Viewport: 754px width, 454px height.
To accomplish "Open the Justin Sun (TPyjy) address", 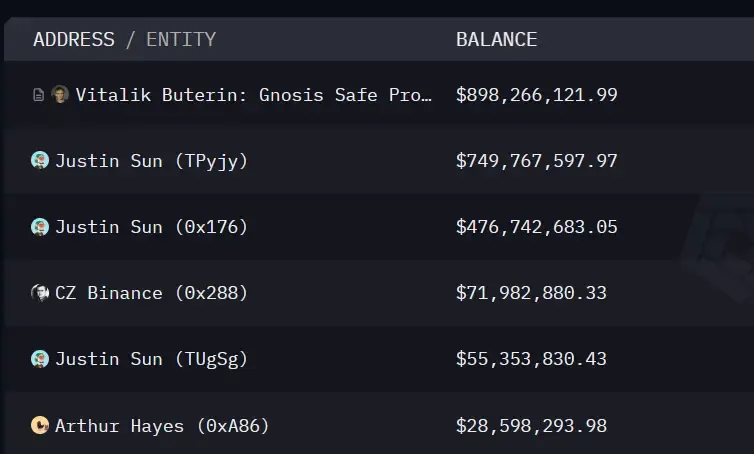I will (x=151, y=161).
